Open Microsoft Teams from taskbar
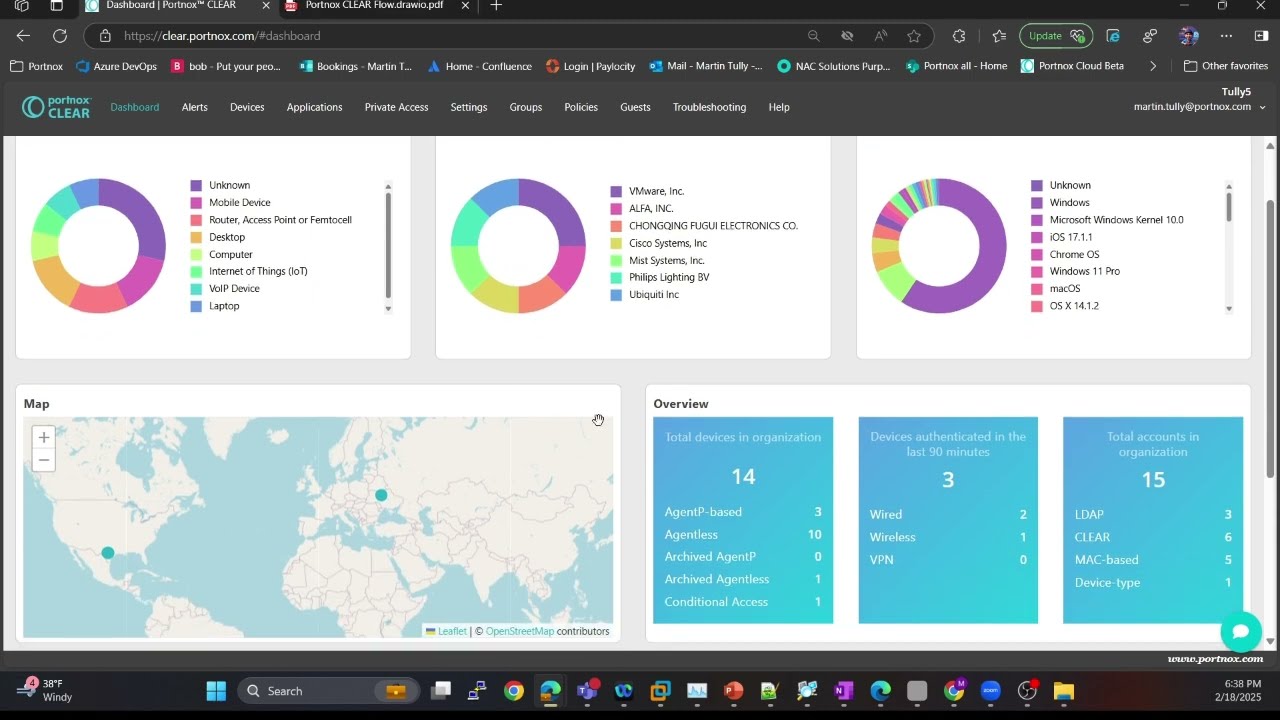 587,691
